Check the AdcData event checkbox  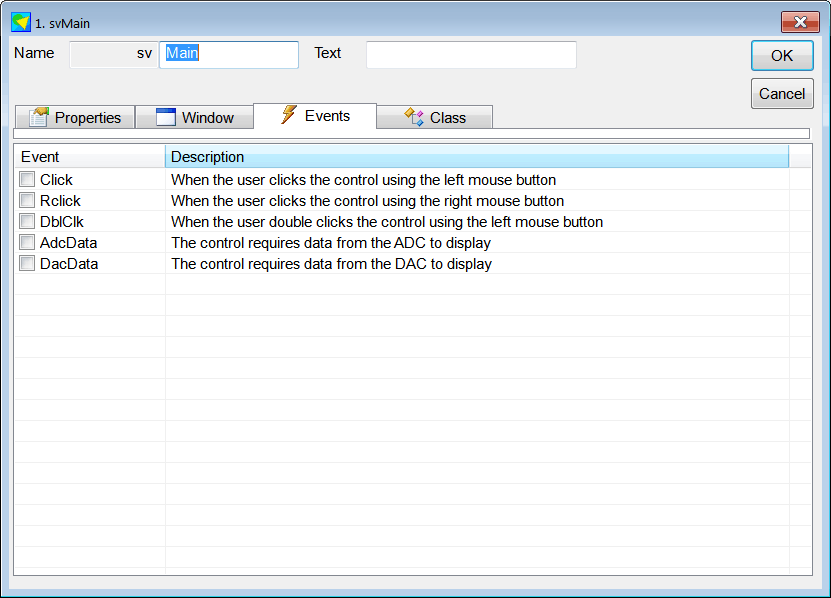coord(27,242)
